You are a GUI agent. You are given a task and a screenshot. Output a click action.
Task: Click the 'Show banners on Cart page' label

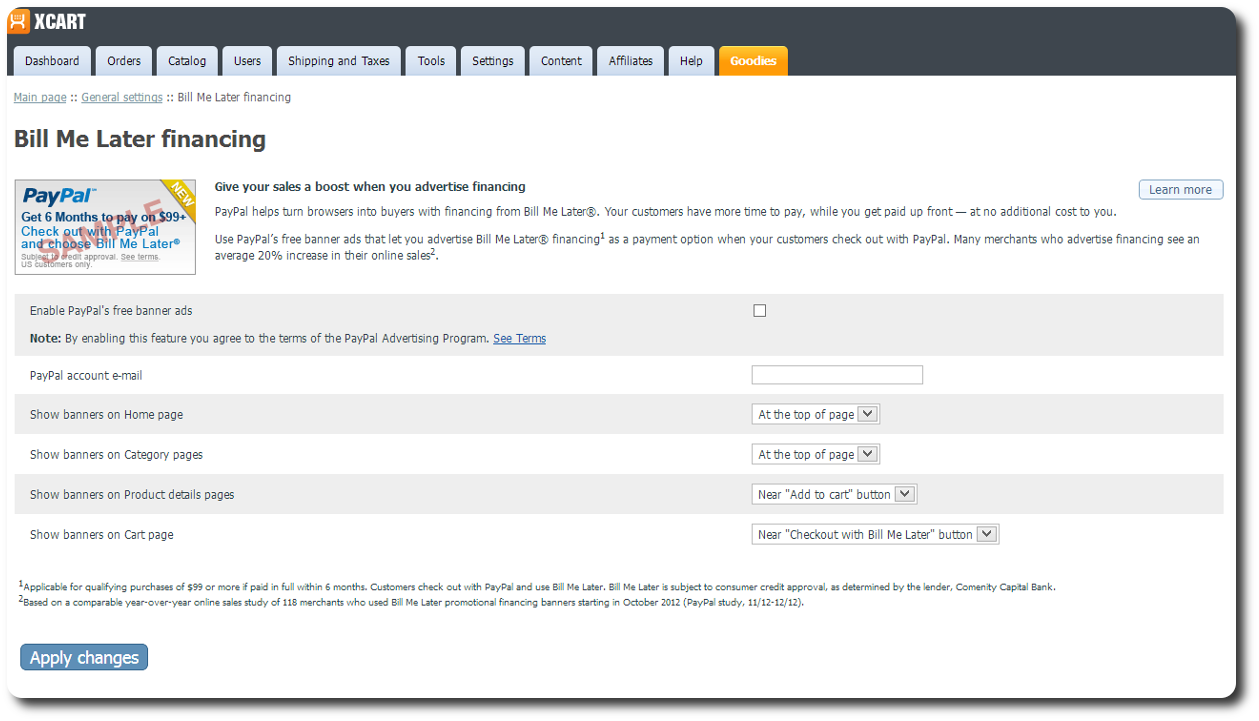[x=101, y=534]
